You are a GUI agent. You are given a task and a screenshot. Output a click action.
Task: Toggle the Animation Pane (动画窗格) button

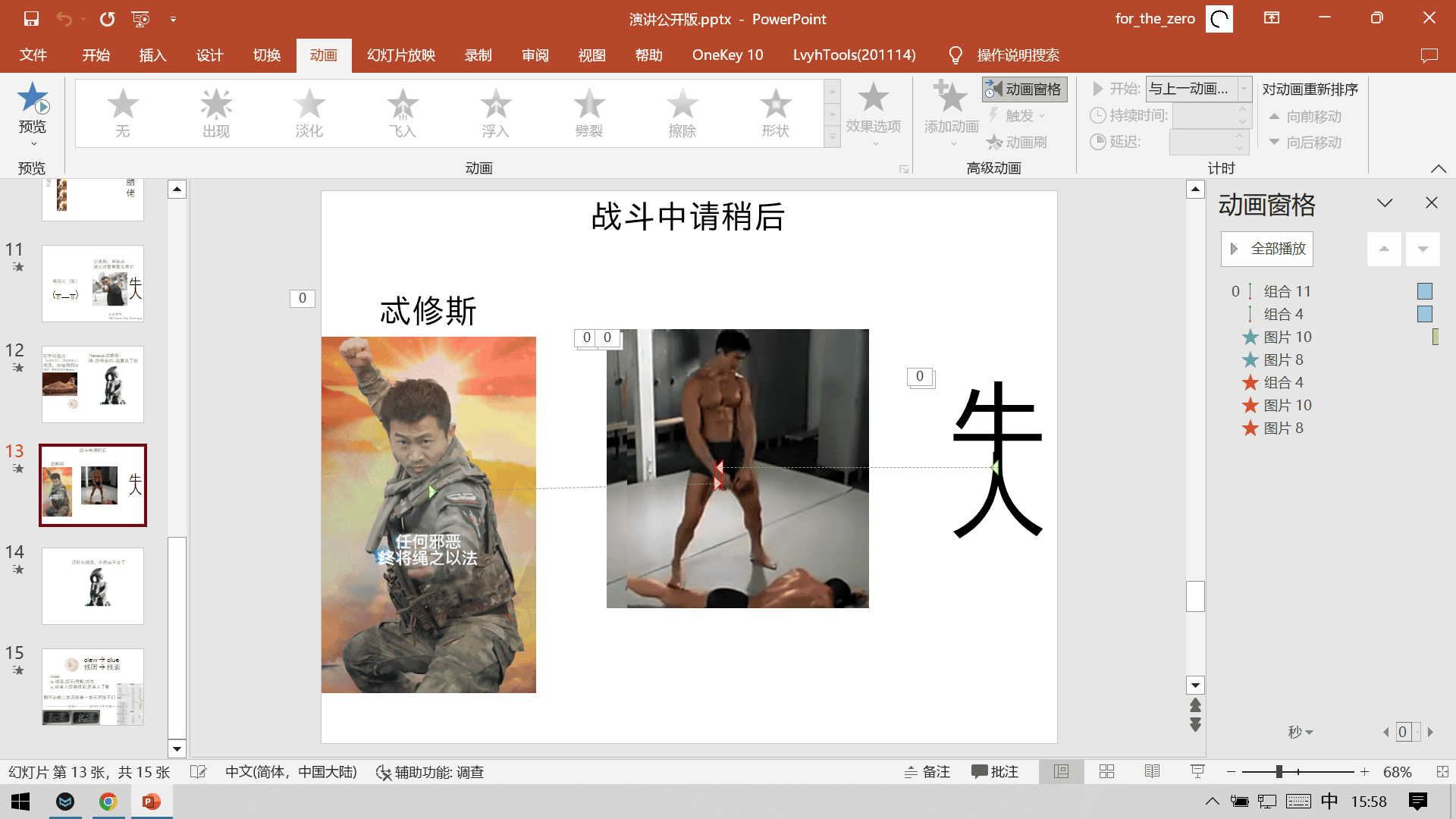coord(1025,89)
